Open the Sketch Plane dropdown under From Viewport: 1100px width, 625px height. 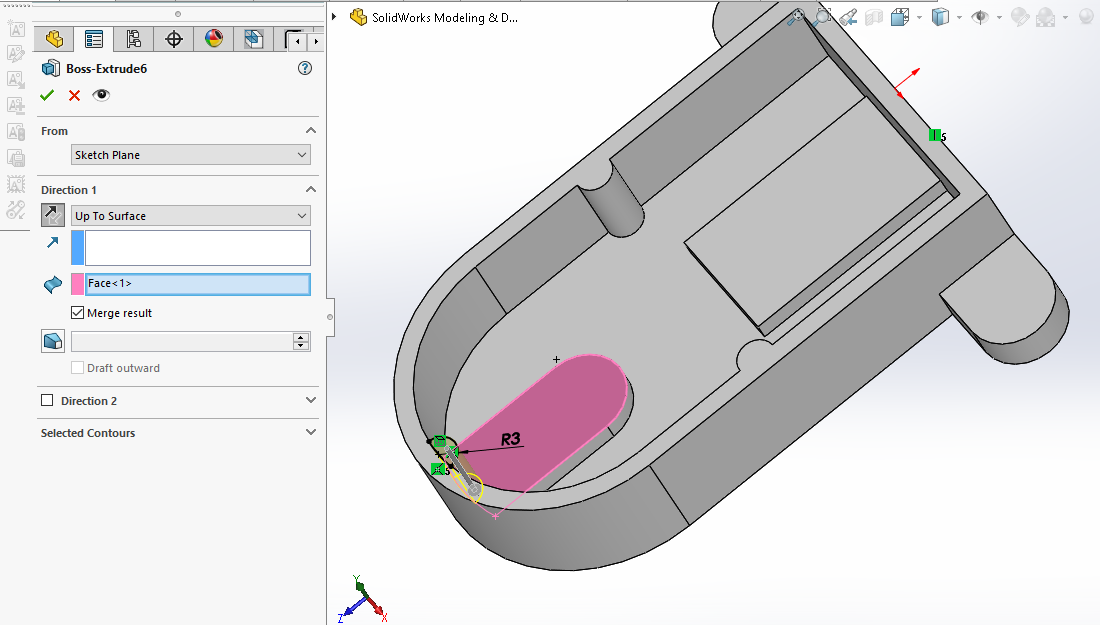(191, 155)
